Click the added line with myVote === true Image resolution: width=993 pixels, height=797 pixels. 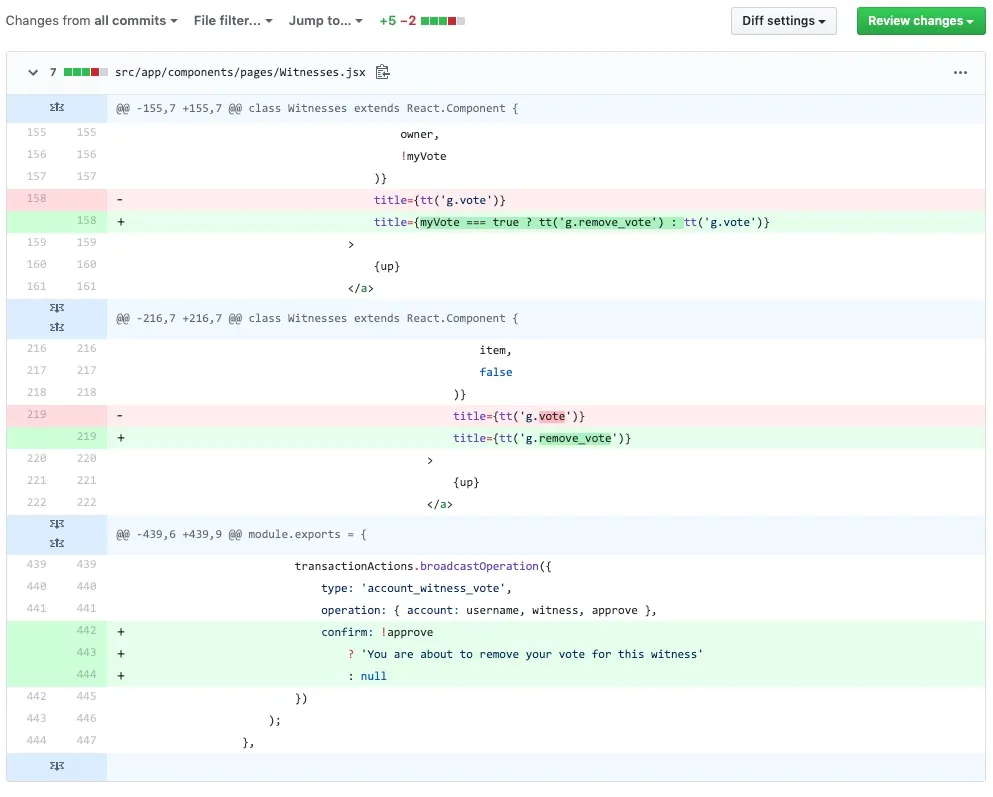(571, 222)
